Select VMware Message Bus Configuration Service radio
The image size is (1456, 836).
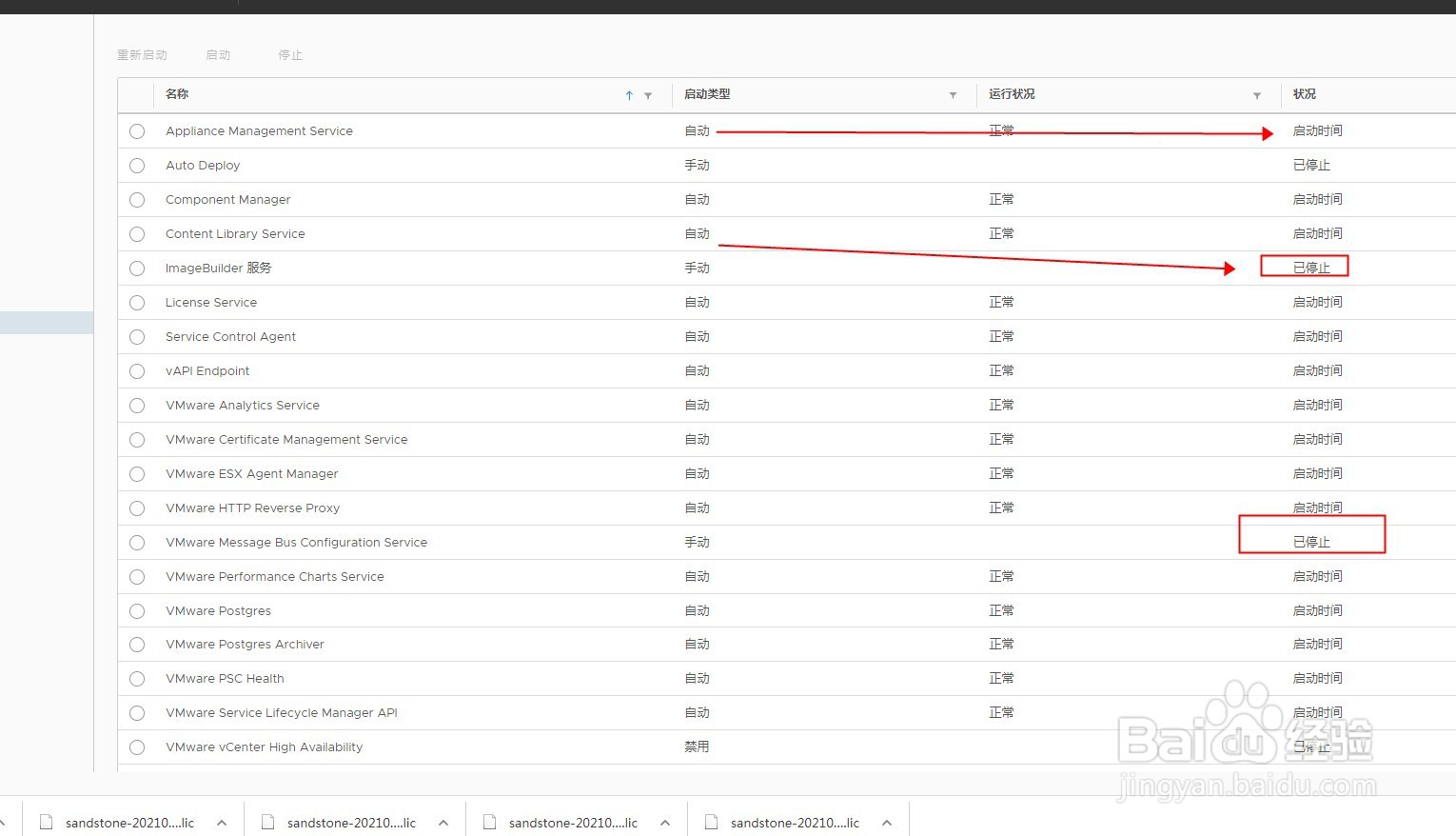coord(137,543)
